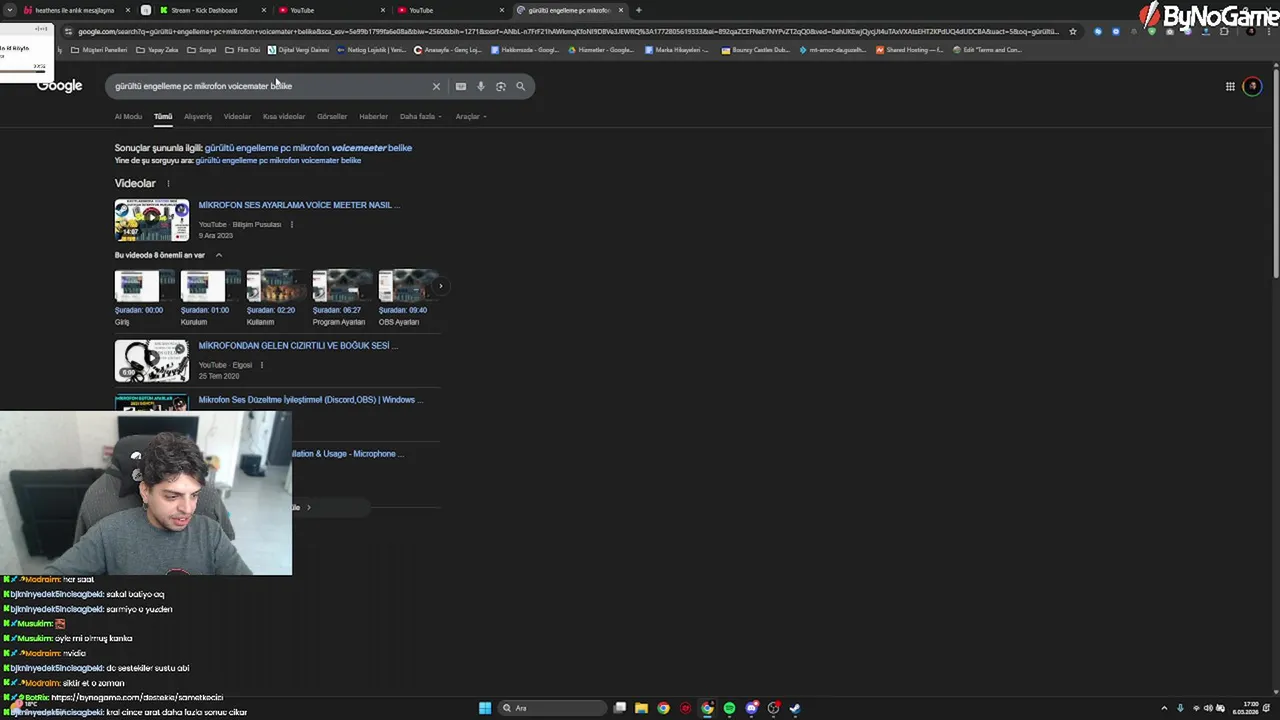Switch to Haberler tab

(373, 117)
